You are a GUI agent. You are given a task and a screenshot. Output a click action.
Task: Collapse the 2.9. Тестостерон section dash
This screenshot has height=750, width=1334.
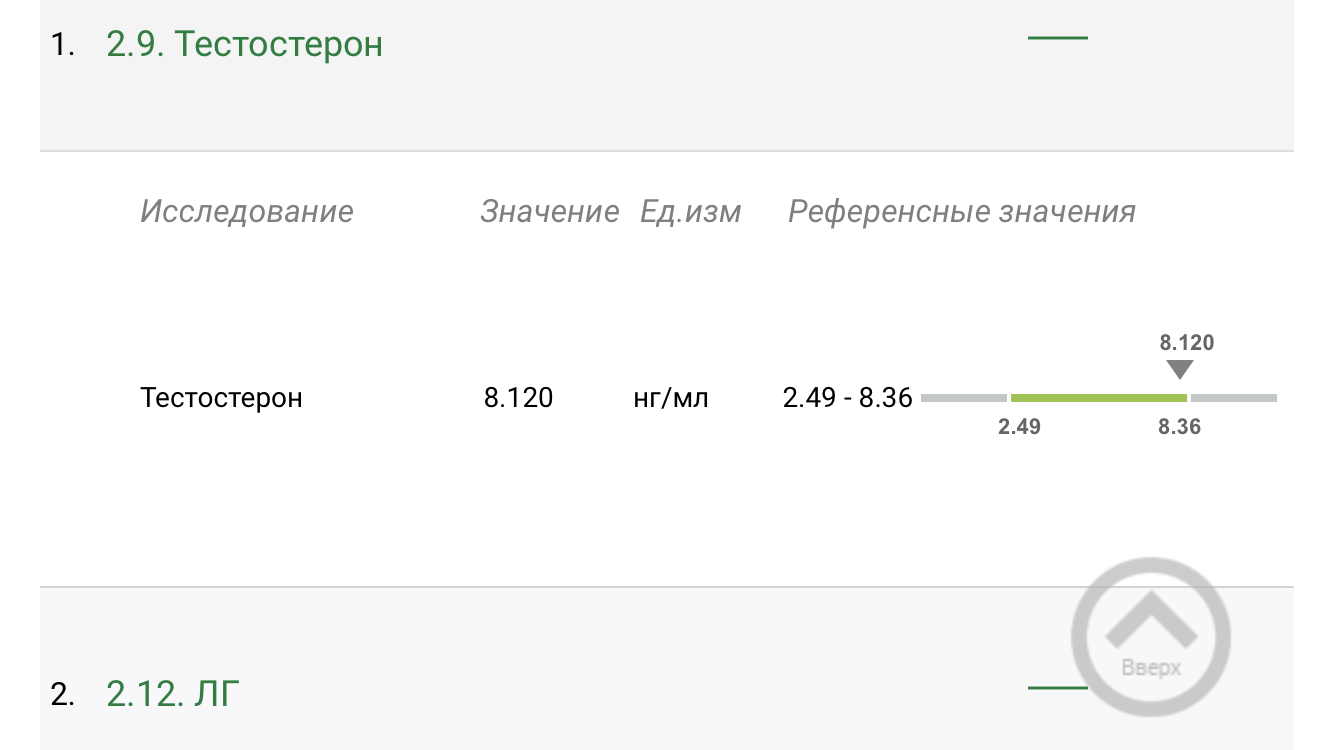(x=1057, y=38)
